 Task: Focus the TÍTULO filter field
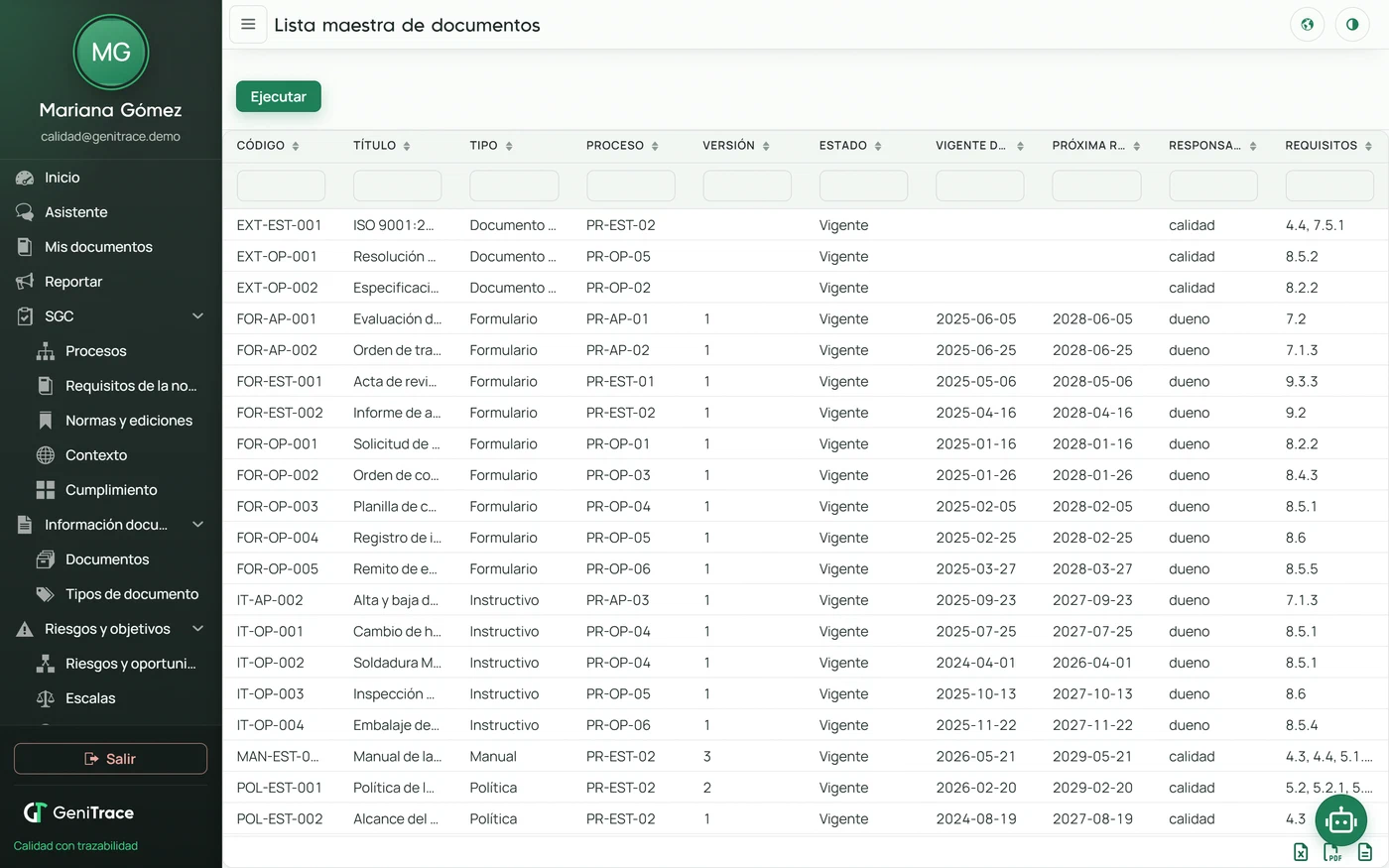(397, 186)
